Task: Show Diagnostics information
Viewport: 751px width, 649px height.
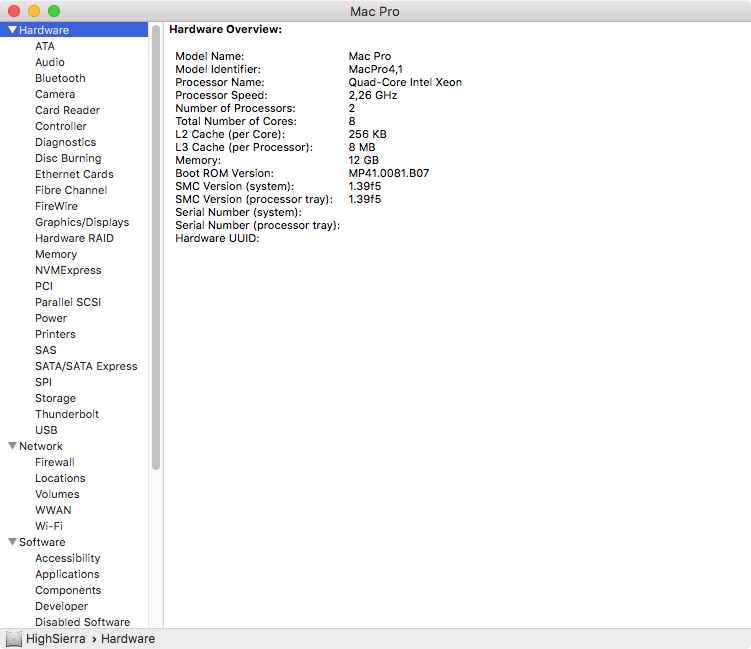Action: 66,142
